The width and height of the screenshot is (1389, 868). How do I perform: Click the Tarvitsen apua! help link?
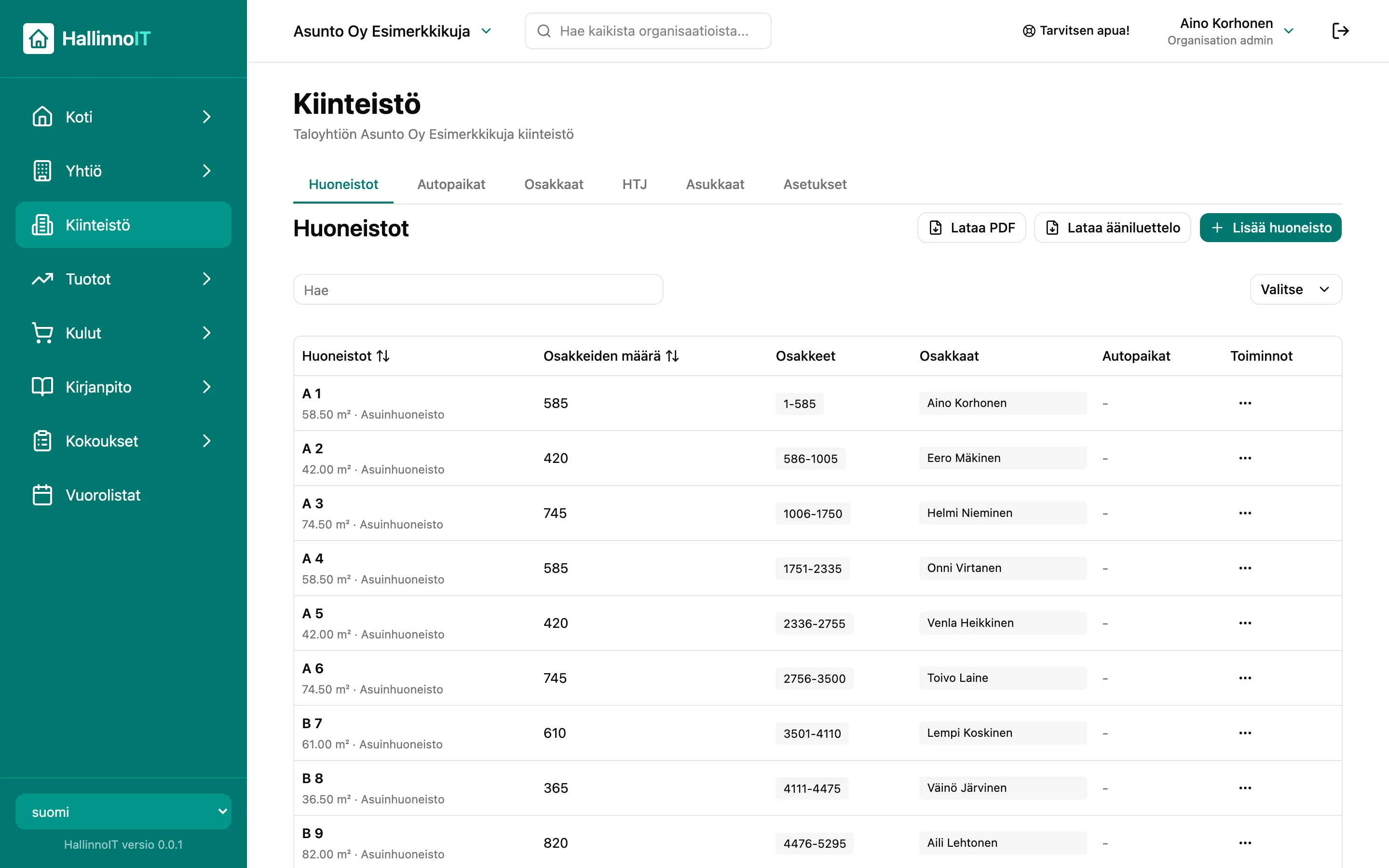(1076, 31)
